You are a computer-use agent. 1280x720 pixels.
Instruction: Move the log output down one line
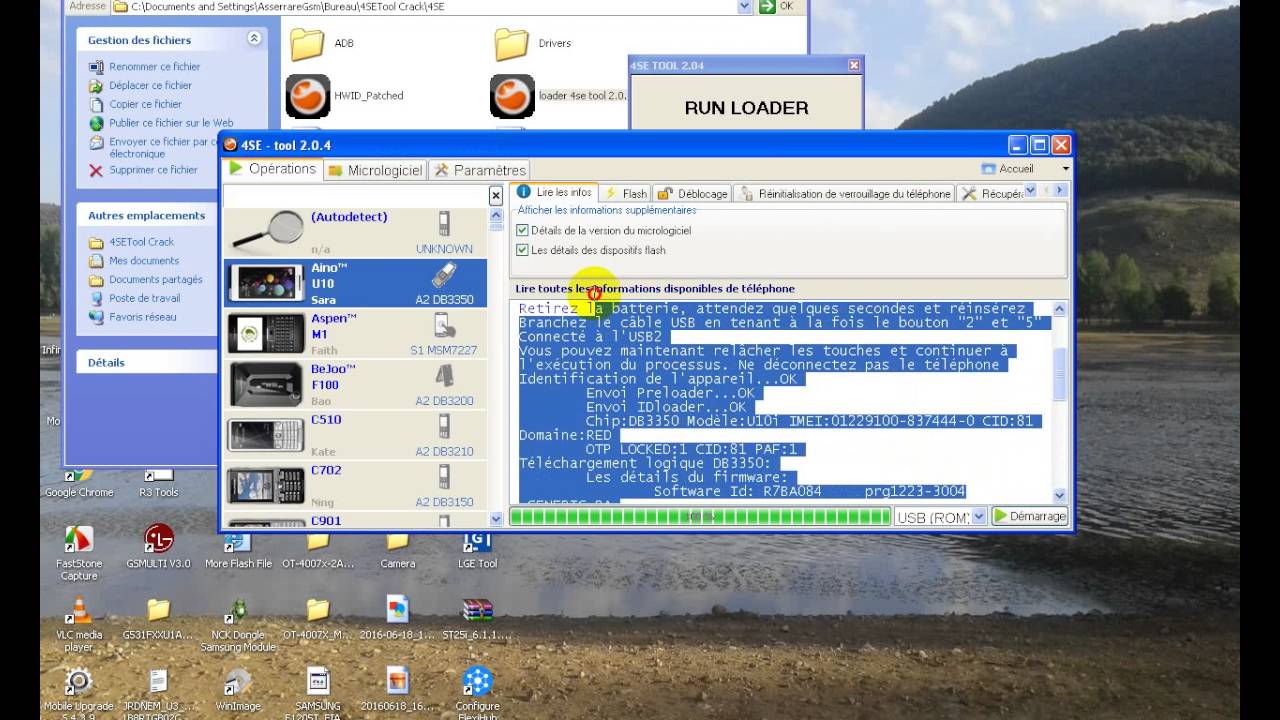pos(1059,495)
